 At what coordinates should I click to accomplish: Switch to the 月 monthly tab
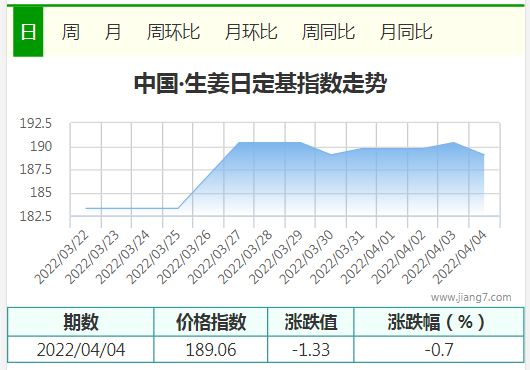[113, 32]
